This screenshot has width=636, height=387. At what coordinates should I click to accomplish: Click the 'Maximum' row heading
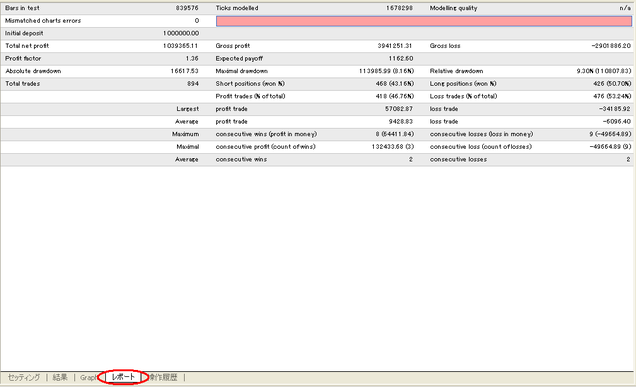(x=185, y=134)
